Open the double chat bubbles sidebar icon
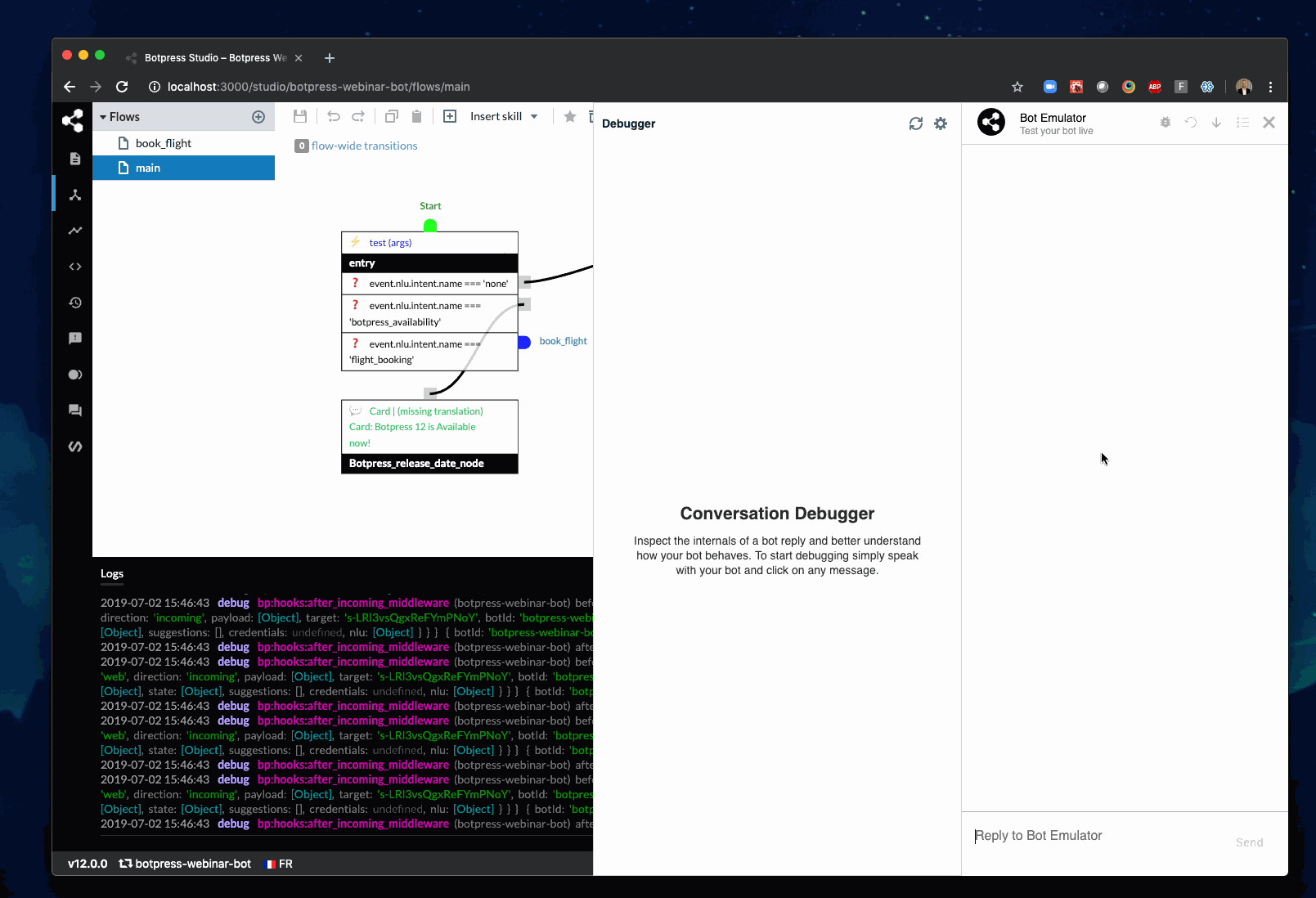This screenshot has width=1316, height=898. coord(75,411)
